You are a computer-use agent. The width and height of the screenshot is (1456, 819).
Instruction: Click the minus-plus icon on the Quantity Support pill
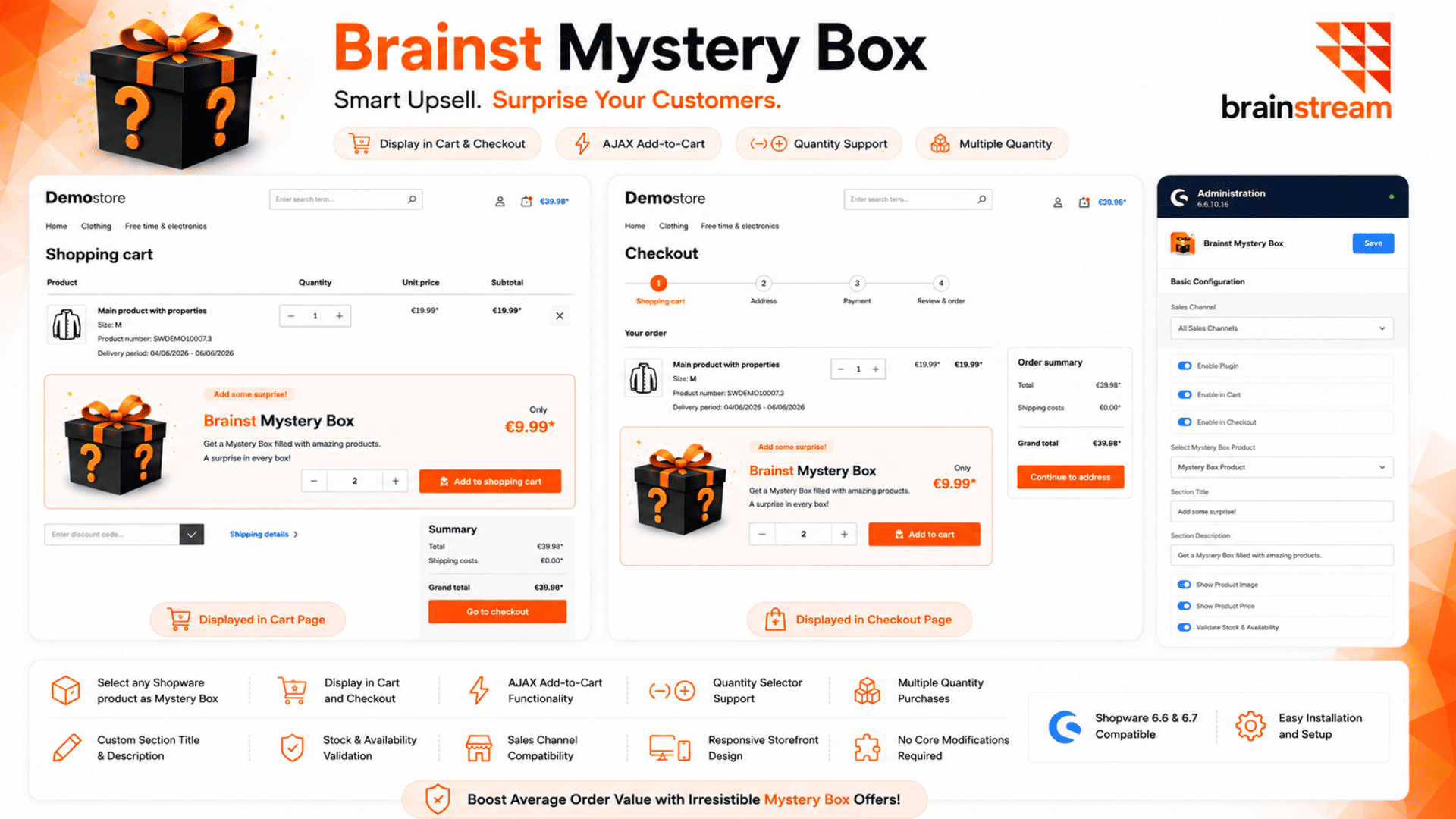[x=768, y=144]
